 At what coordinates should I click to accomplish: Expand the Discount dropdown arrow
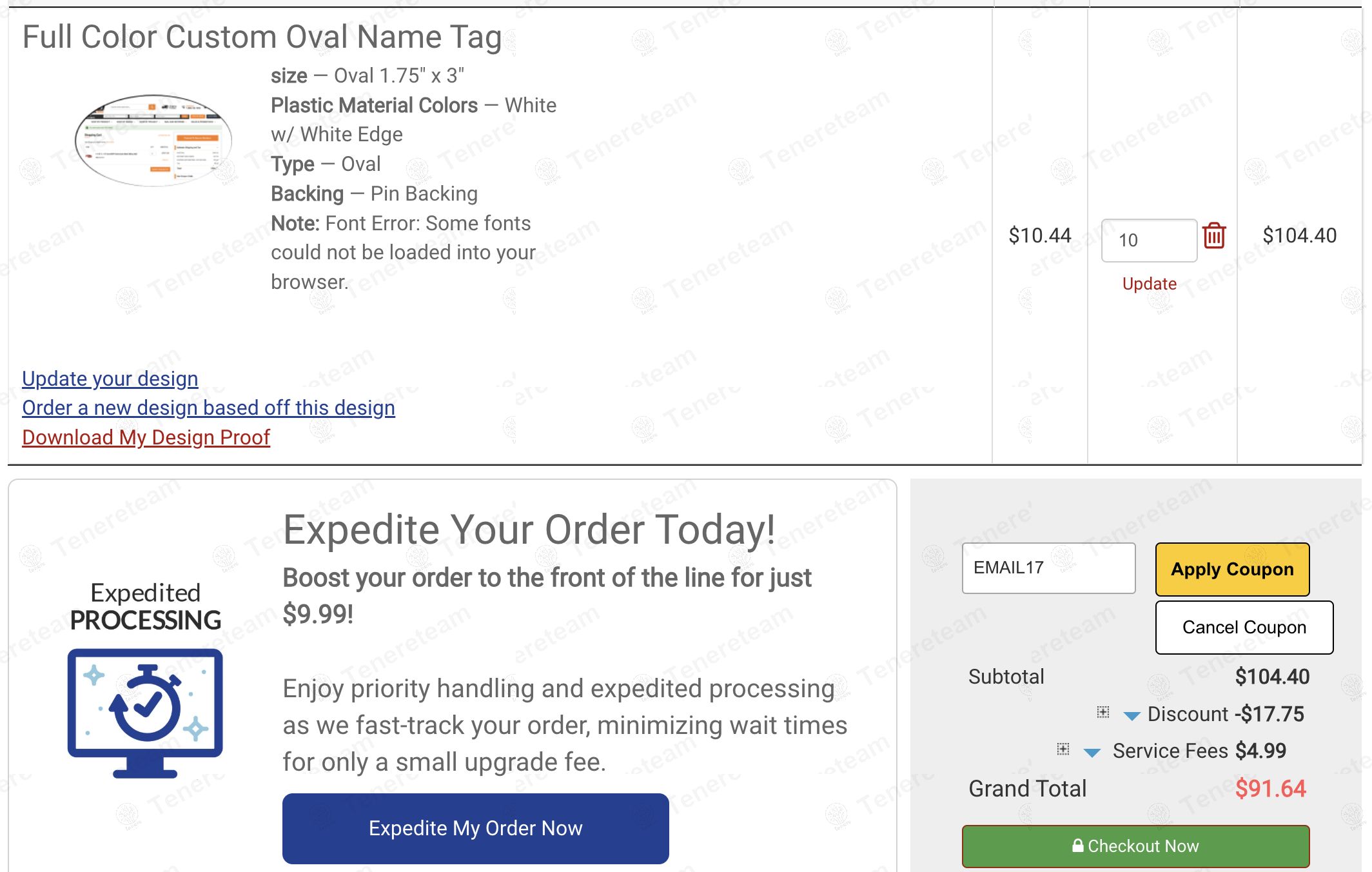1132,715
